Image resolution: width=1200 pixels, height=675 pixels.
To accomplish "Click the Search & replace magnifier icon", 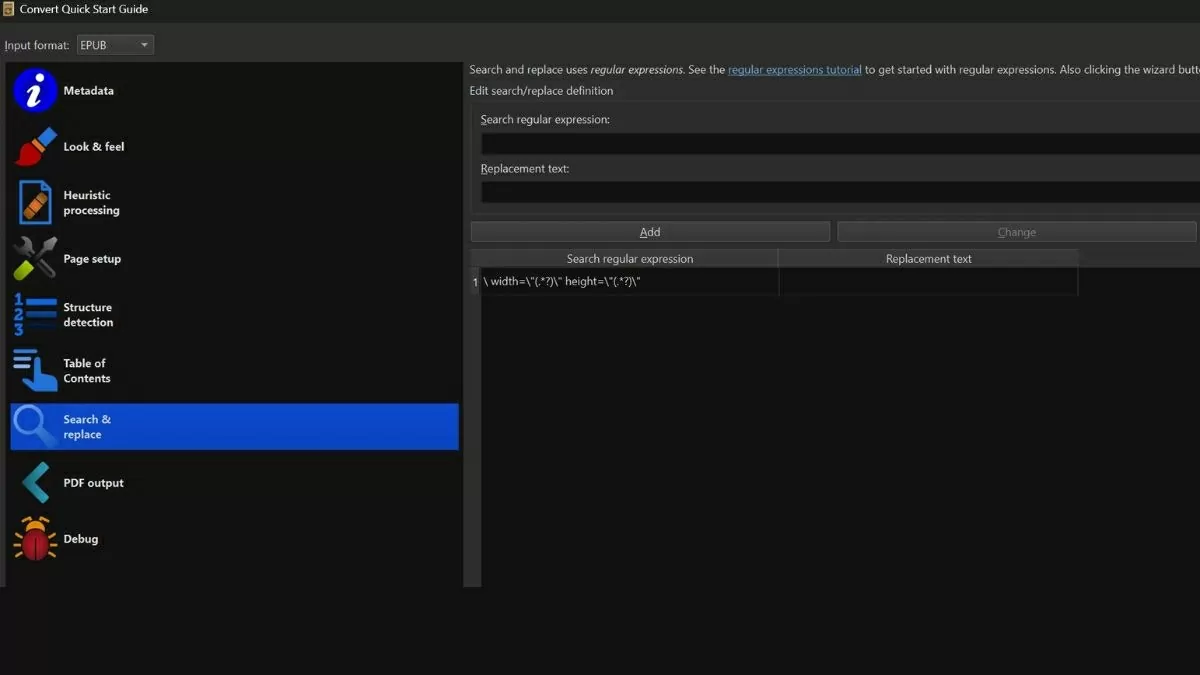I will 35,427.
